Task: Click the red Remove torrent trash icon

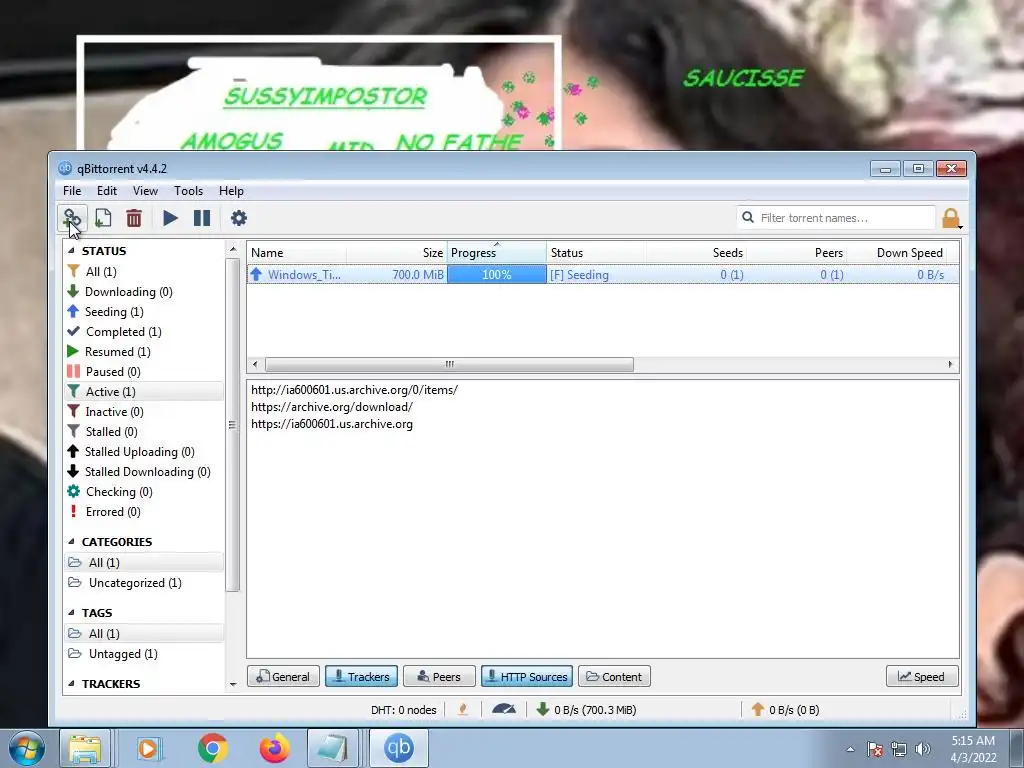Action: 134,218
